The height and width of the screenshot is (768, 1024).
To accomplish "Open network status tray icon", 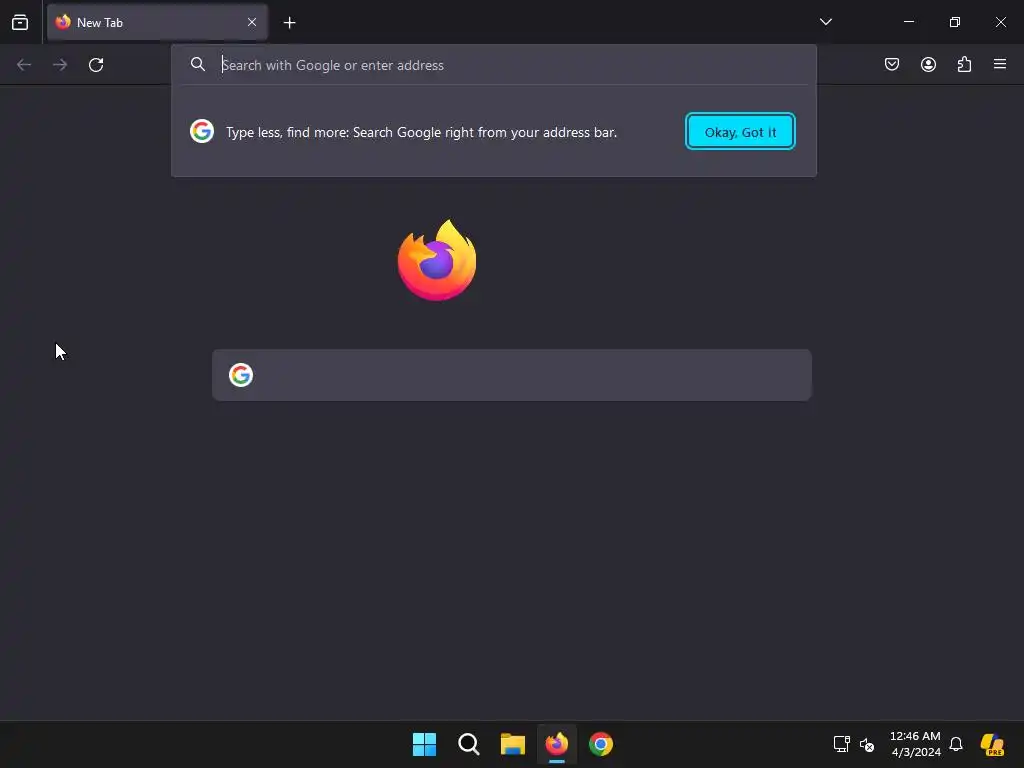I will pyautogui.click(x=841, y=744).
